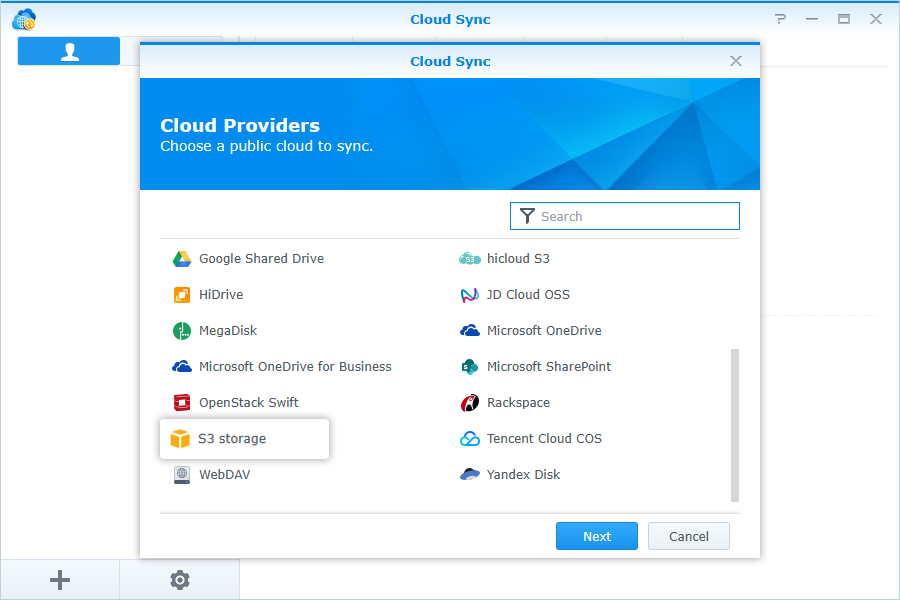Viewport: 900px width, 600px height.
Task: Click the WebDAV icon
Action: click(182, 475)
